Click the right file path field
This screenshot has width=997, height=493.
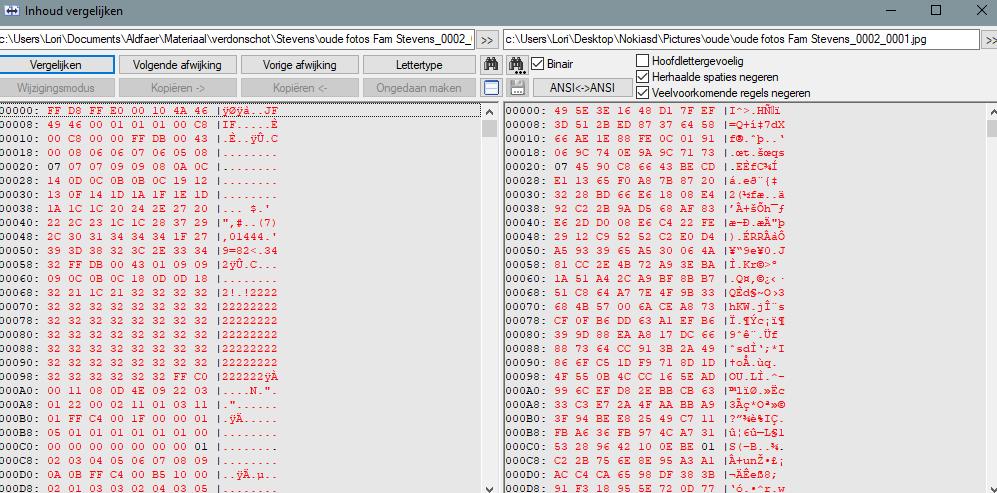click(x=741, y=40)
